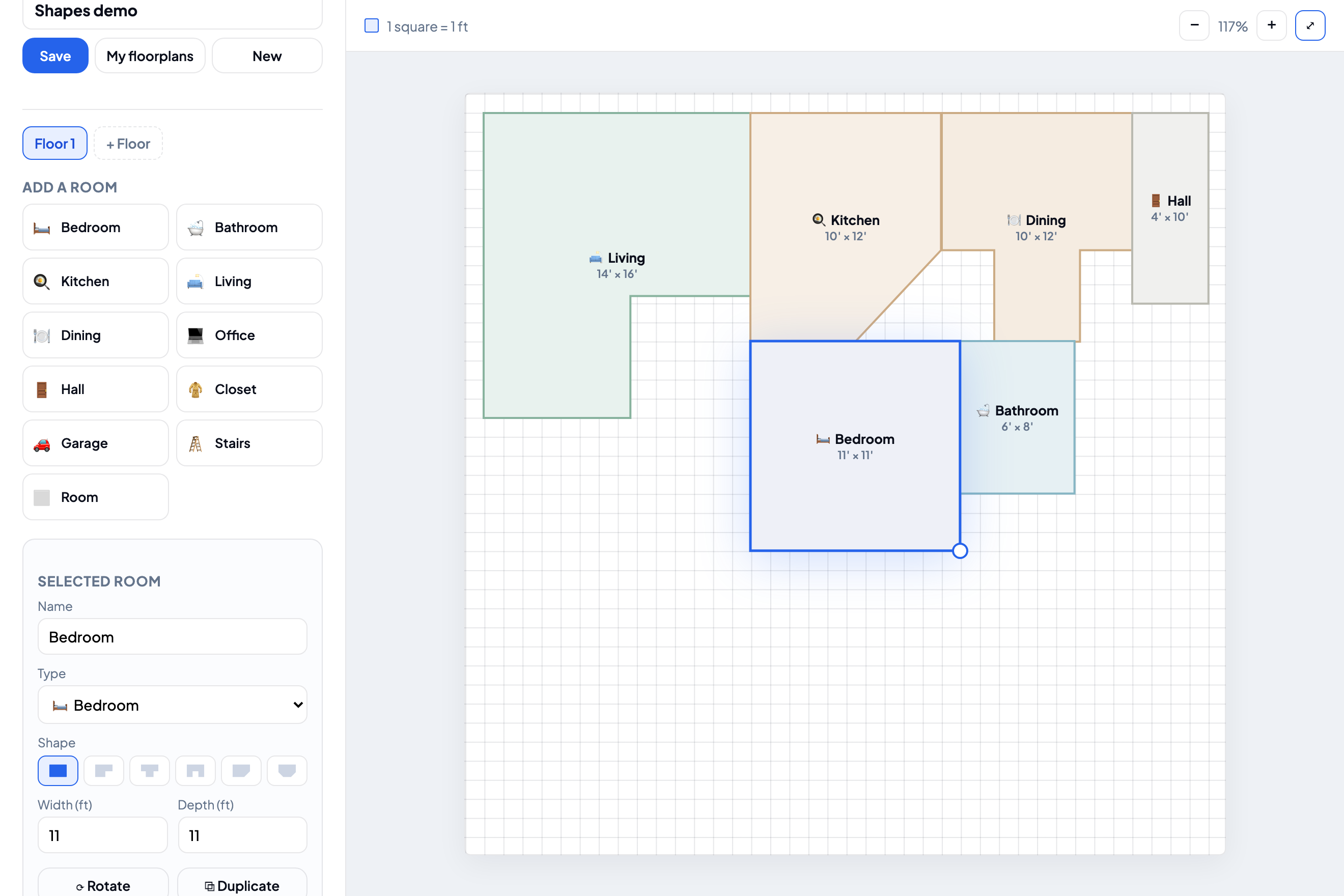Select the angled-corner shape option
The height and width of the screenshot is (896, 1344).
[241, 770]
